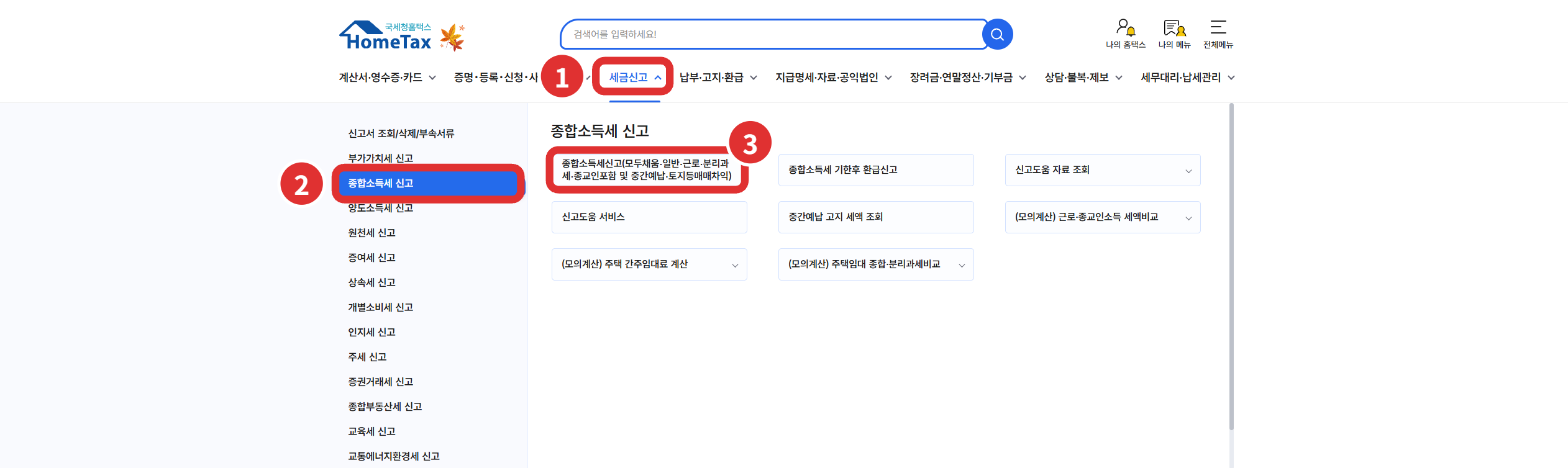Screen dimensions: 1568x468
Task: Expand (모의계산) 주택 간주임대료 계산 dropdown
Action: click(649, 264)
